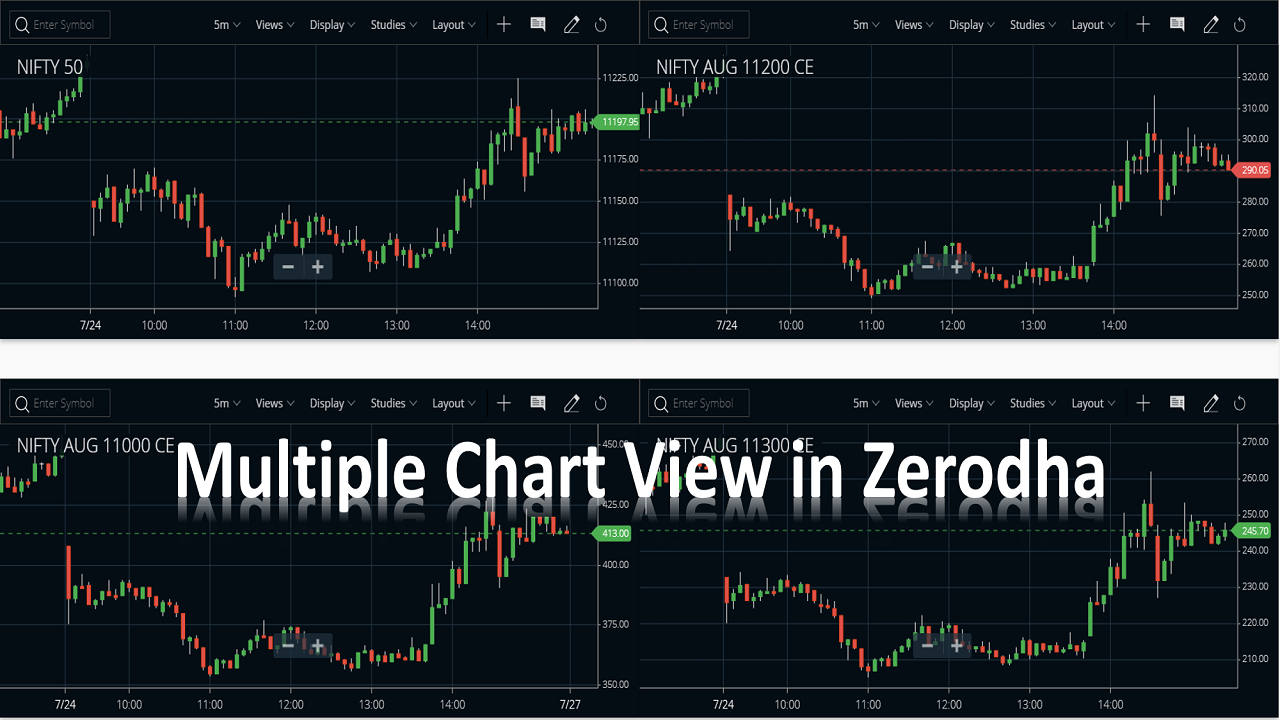Click plus icon in NIFTY AUG 11300 CE toolbar
This screenshot has height=720, width=1280.
coord(1143,403)
